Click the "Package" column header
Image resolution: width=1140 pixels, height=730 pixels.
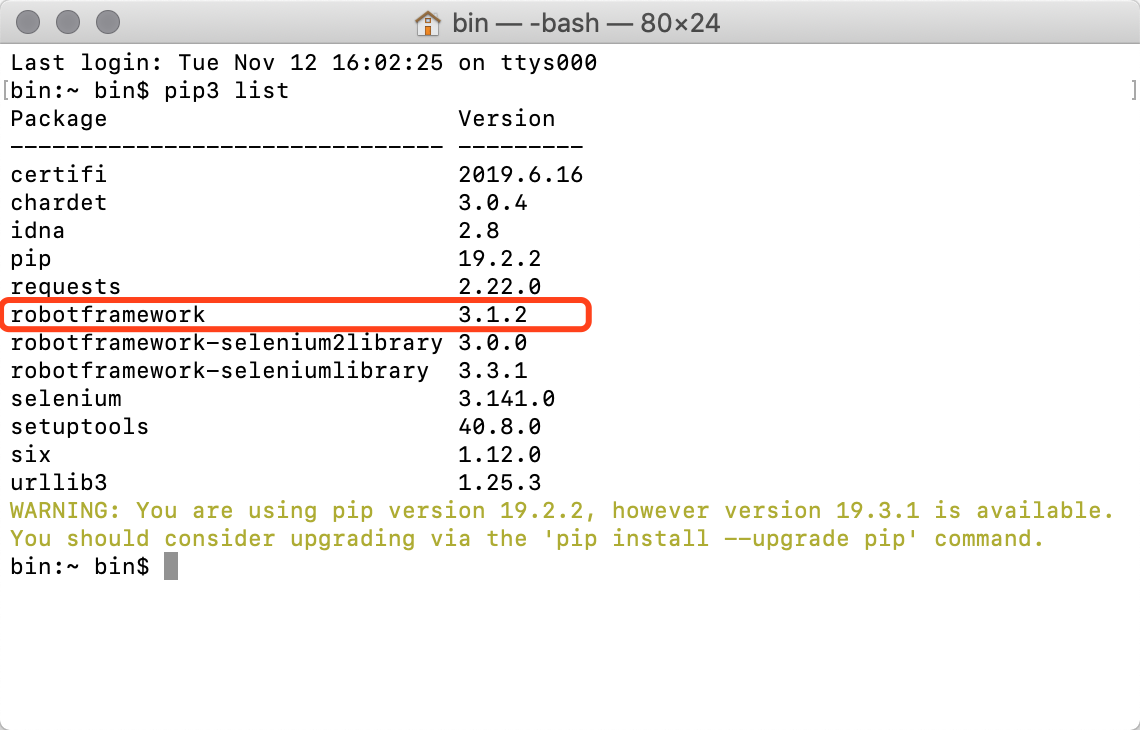click(x=59, y=119)
